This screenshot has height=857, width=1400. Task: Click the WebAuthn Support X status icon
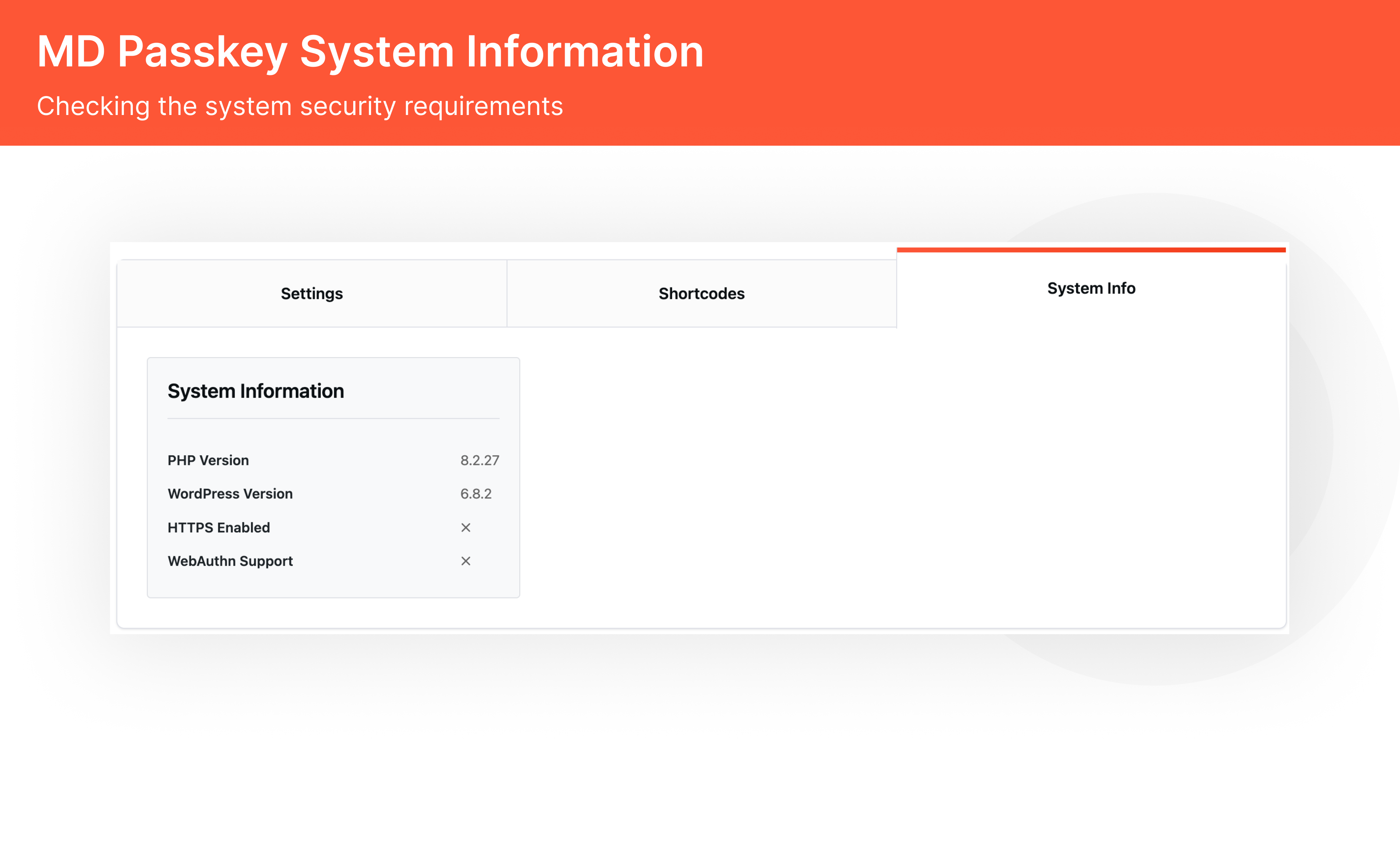[465, 561]
